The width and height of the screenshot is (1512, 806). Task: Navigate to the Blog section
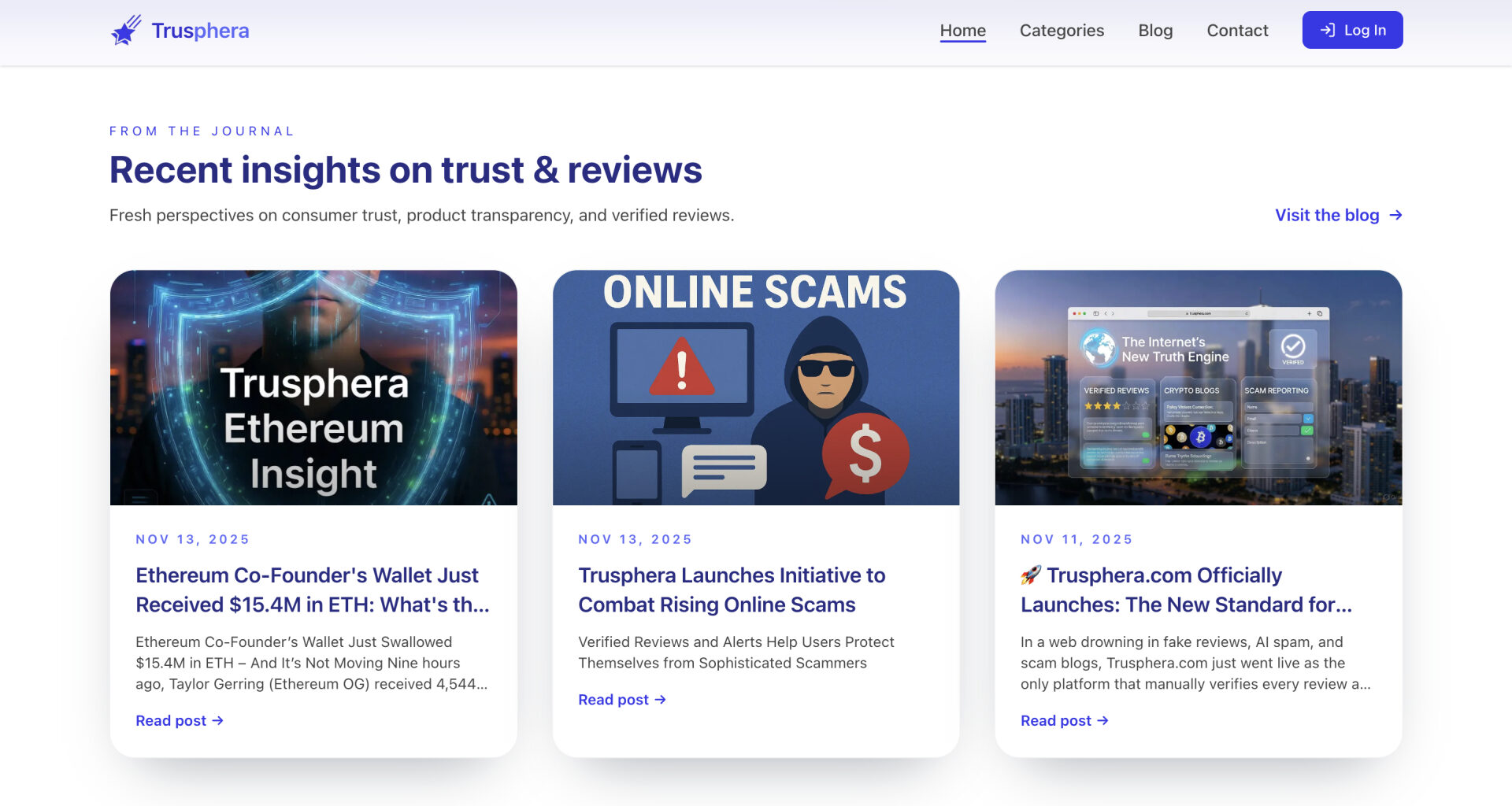1155,30
